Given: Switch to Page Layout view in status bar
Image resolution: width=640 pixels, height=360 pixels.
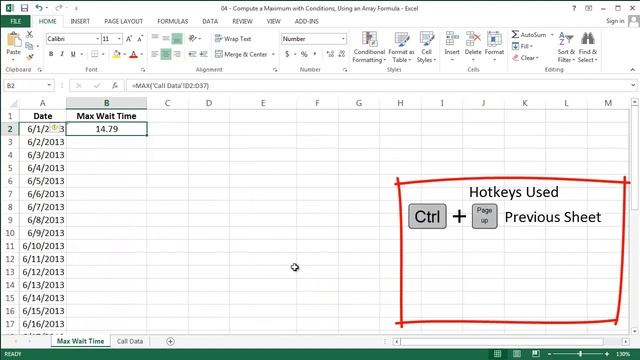Looking at the screenshot, I should click(517, 354).
